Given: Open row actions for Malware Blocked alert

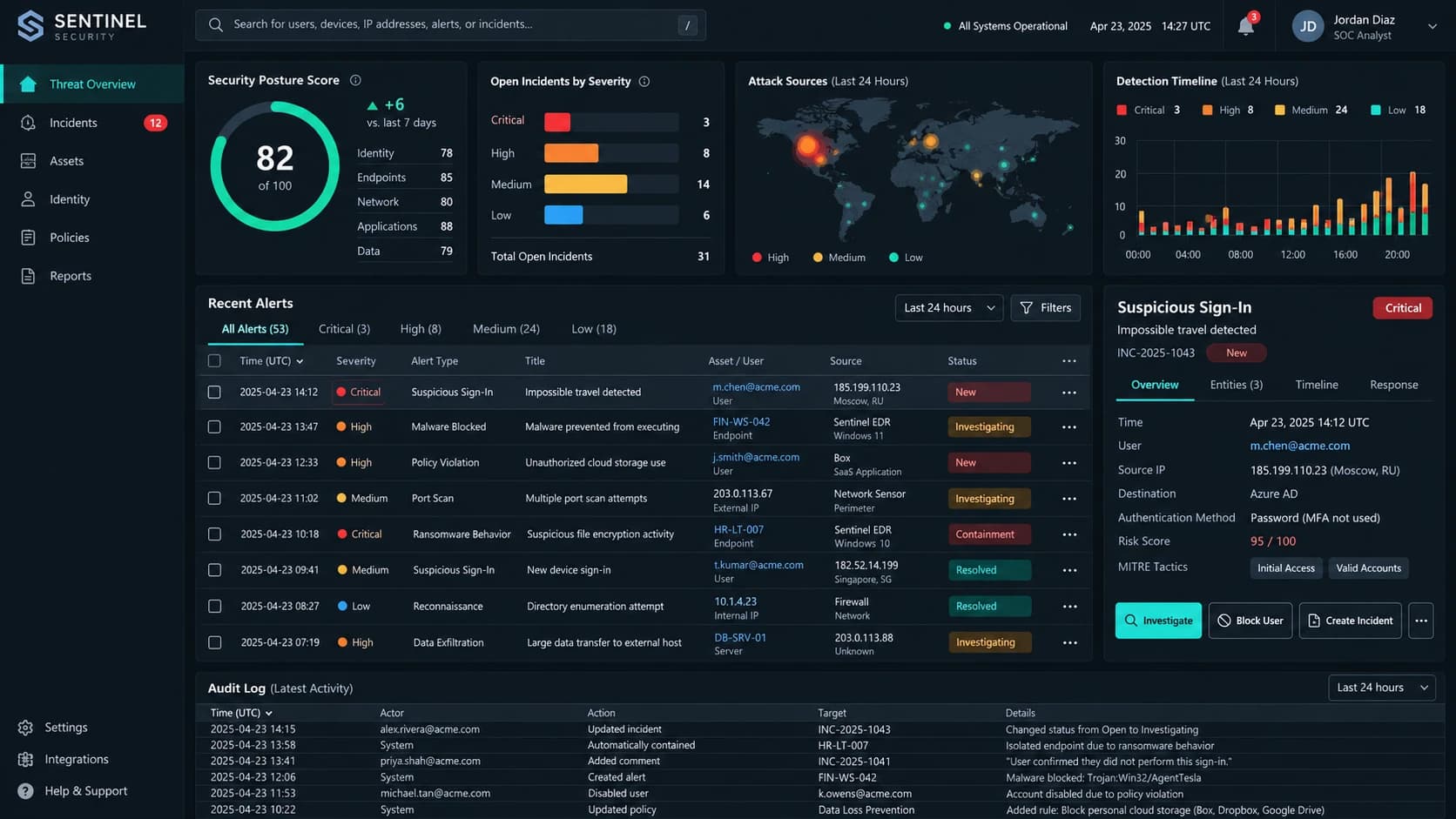Looking at the screenshot, I should pos(1069,427).
